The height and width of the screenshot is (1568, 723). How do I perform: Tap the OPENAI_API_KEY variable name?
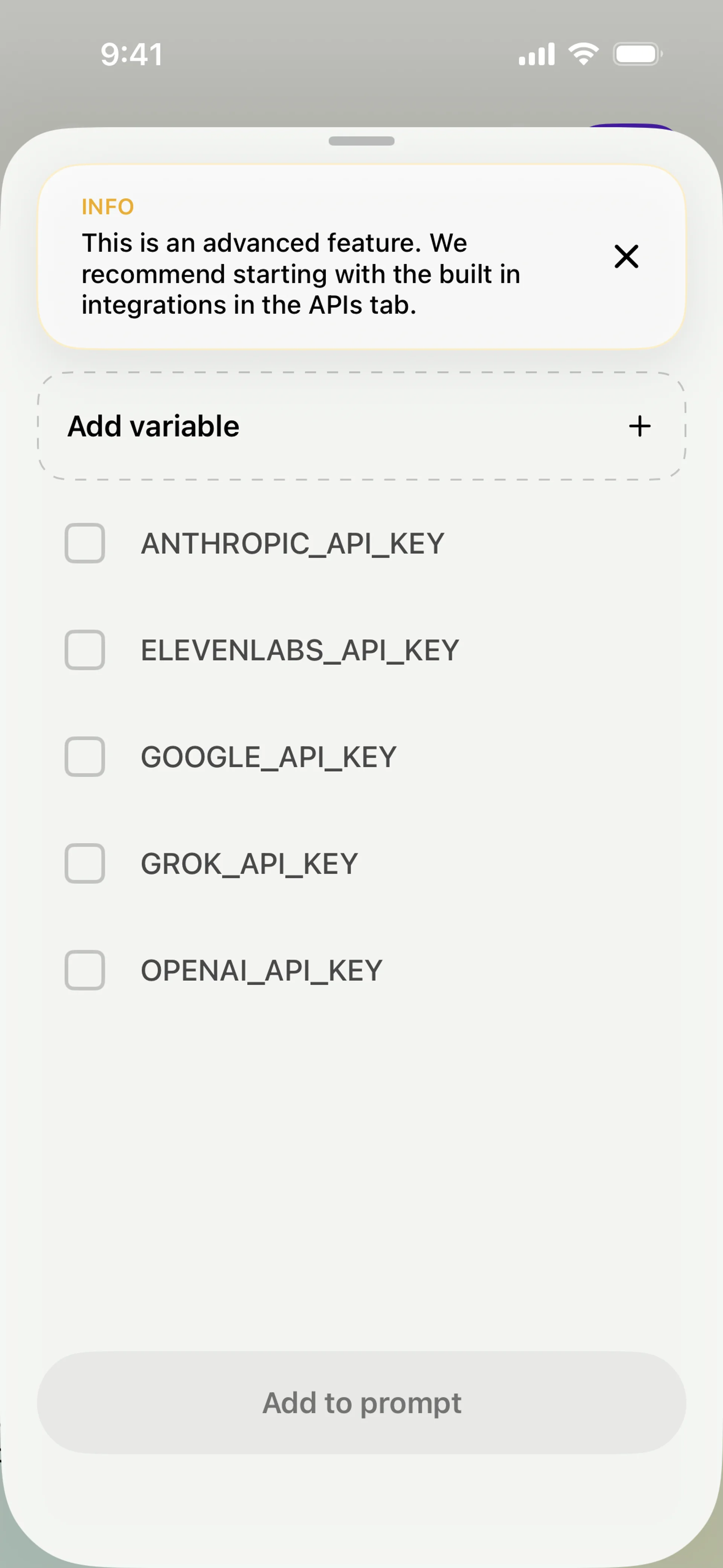pyautogui.click(x=262, y=971)
